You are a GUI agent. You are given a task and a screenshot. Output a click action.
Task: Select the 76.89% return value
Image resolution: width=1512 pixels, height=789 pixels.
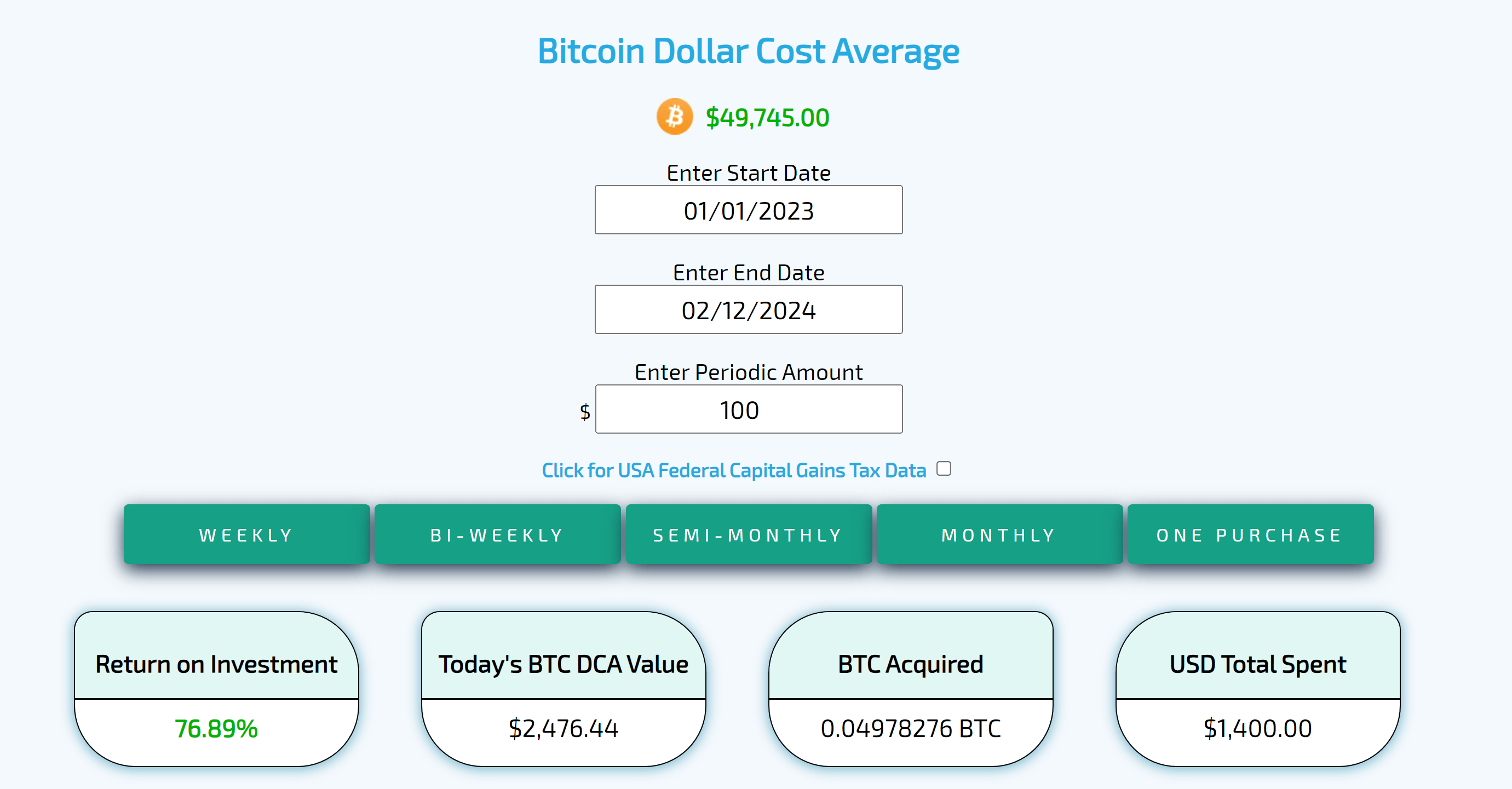[216, 729]
